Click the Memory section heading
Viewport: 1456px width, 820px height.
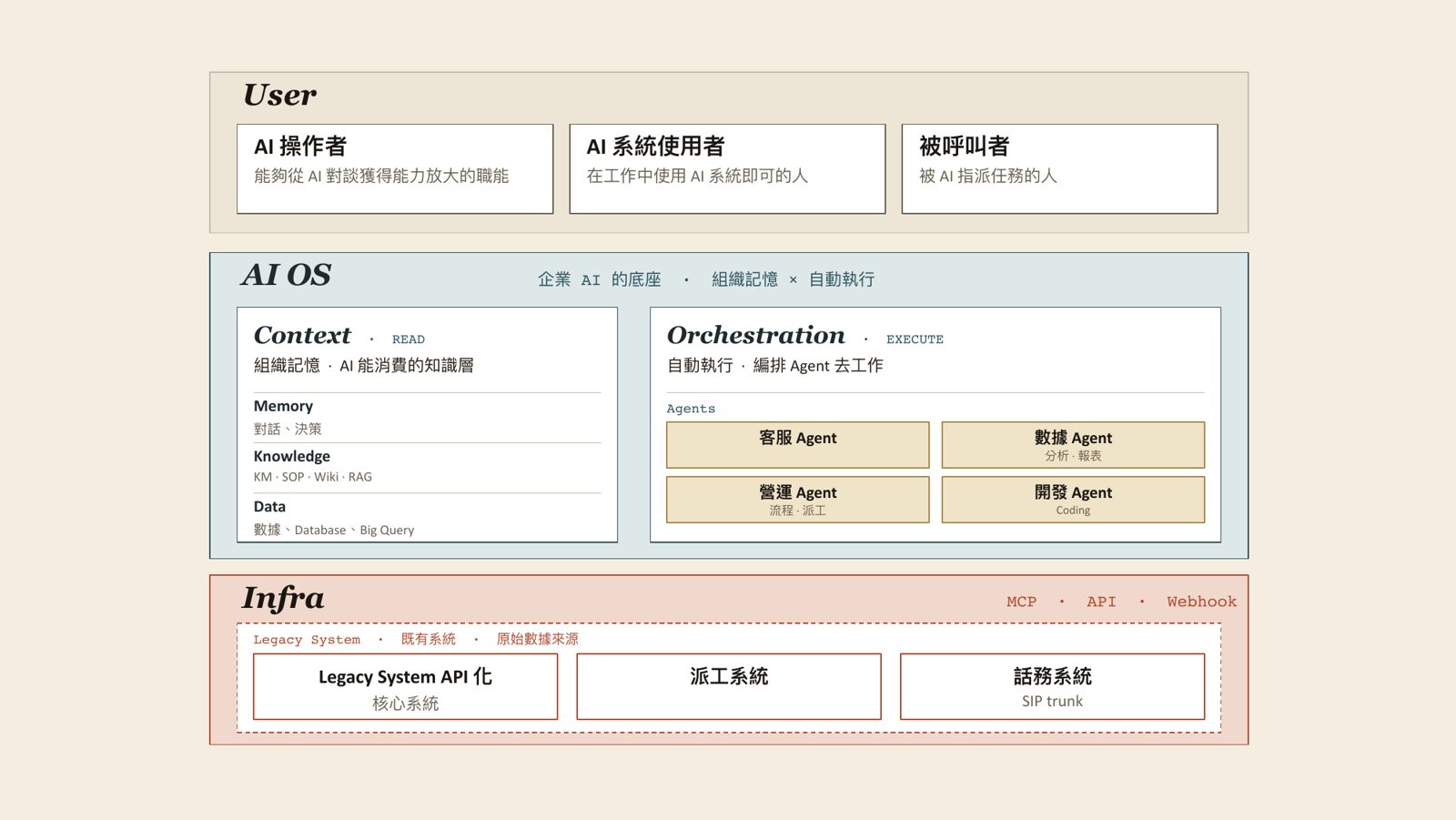pos(283,406)
